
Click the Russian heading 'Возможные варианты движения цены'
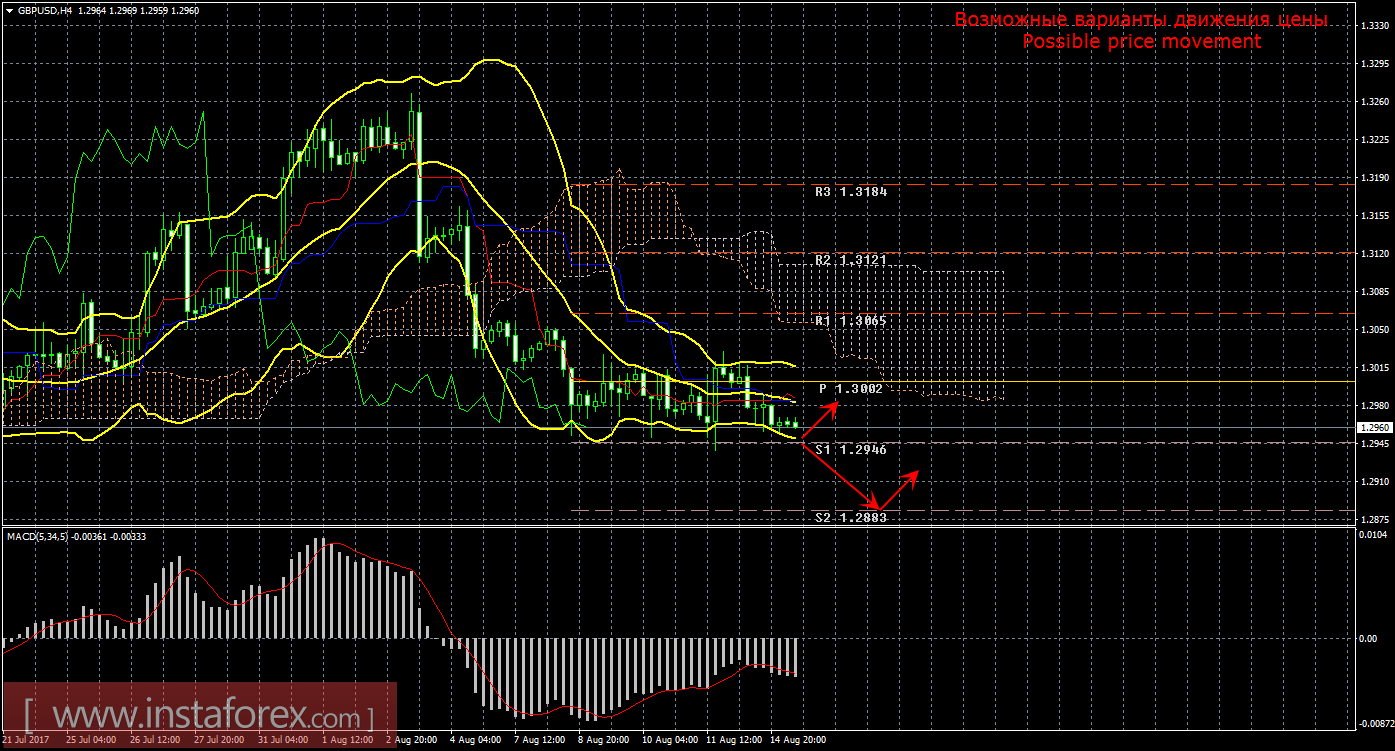pyautogui.click(x=1141, y=19)
